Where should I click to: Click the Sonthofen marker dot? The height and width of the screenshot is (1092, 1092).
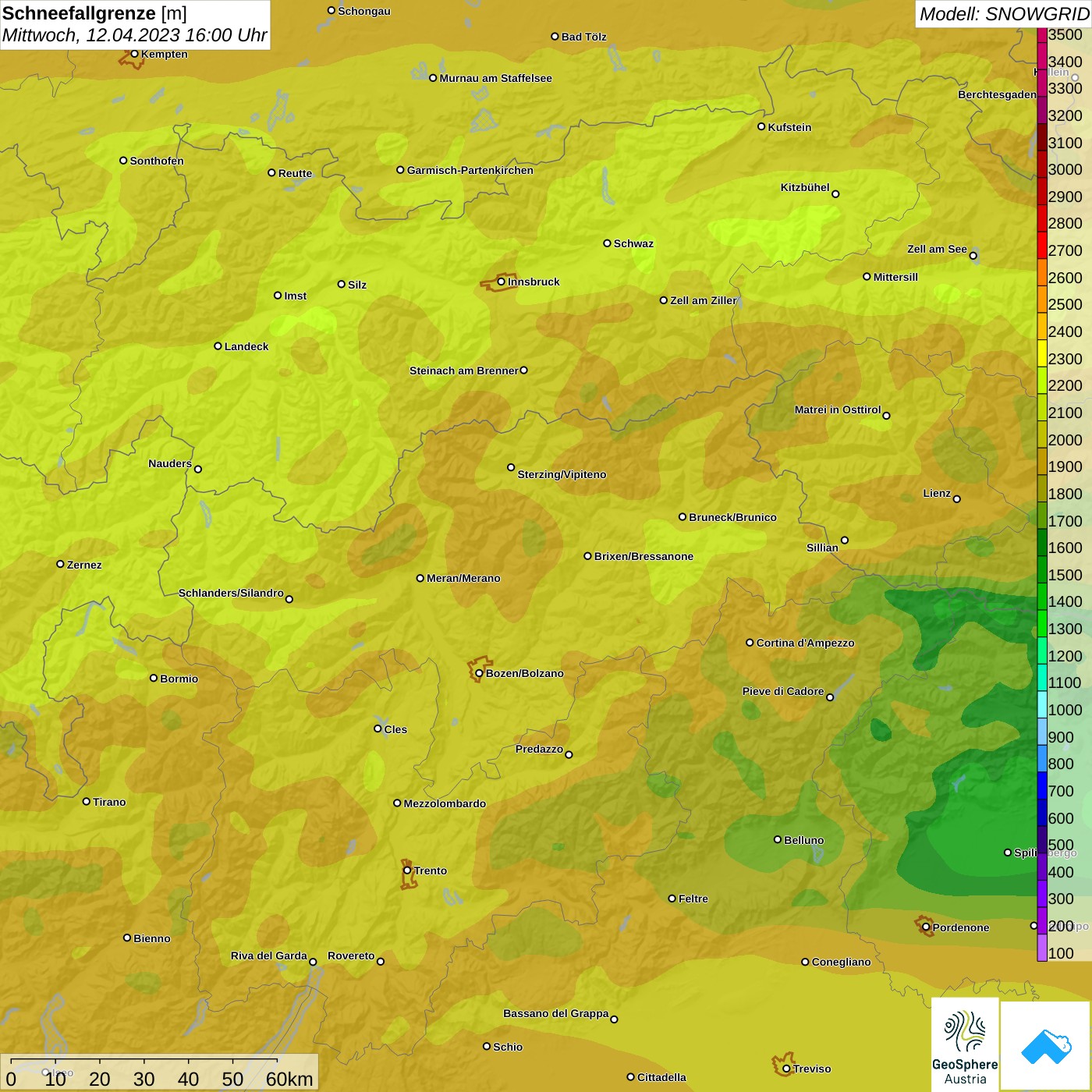(123, 161)
